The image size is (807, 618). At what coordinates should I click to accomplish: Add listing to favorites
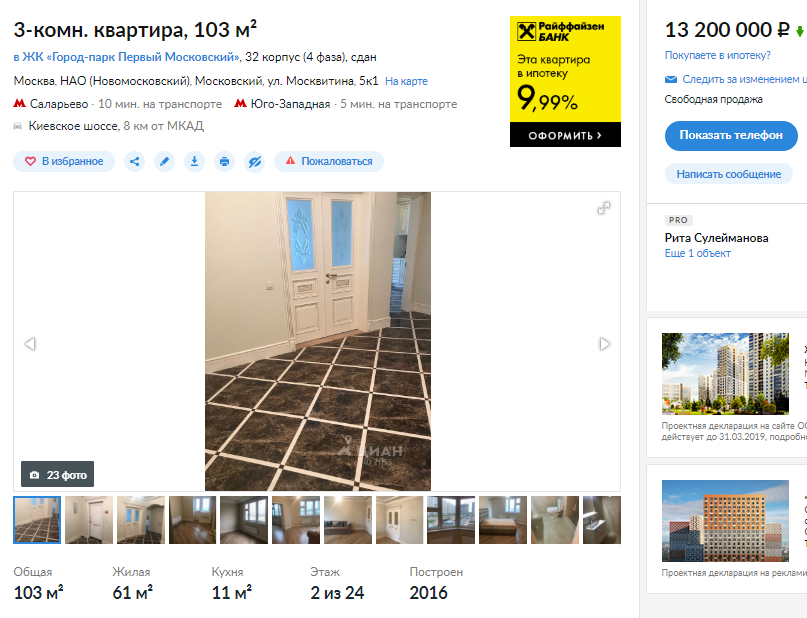pos(64,162)
